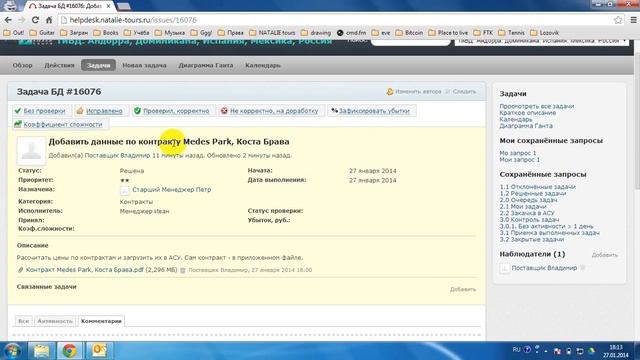Viewport: 640px width, 360px height.
Task: Delete attachment using trash icon
Action: (183, 270)
